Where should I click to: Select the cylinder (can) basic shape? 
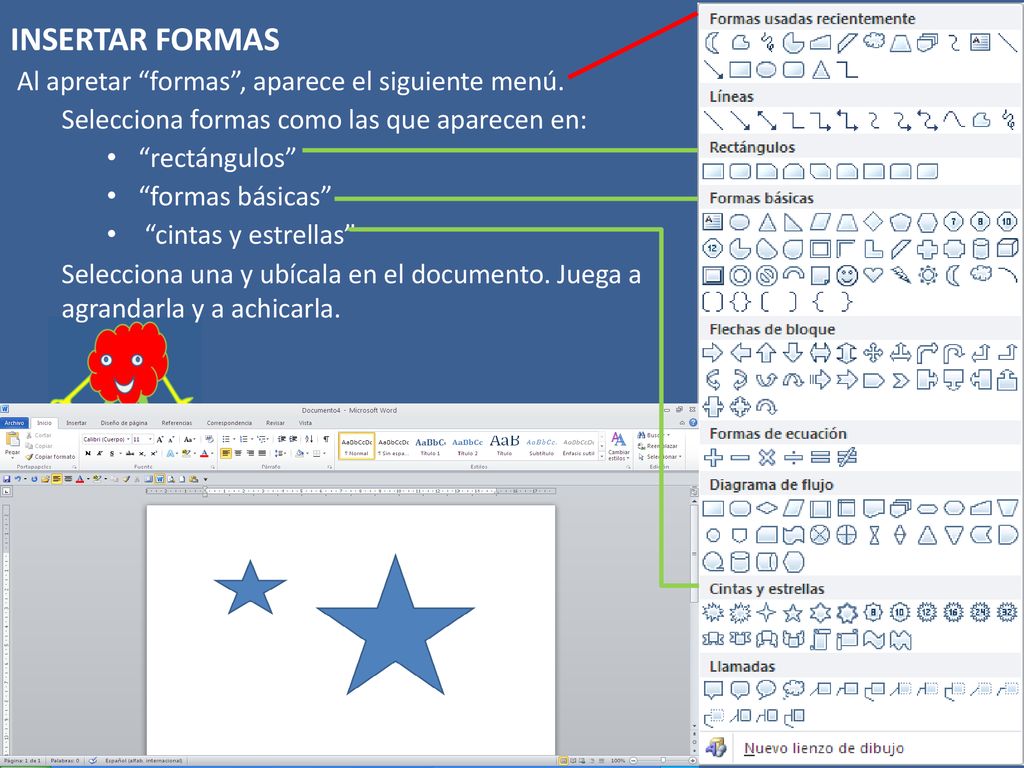tap(980, 249)
